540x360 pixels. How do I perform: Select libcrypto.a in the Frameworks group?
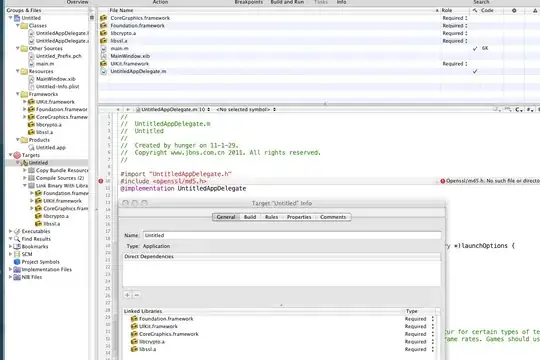(45, 125)
